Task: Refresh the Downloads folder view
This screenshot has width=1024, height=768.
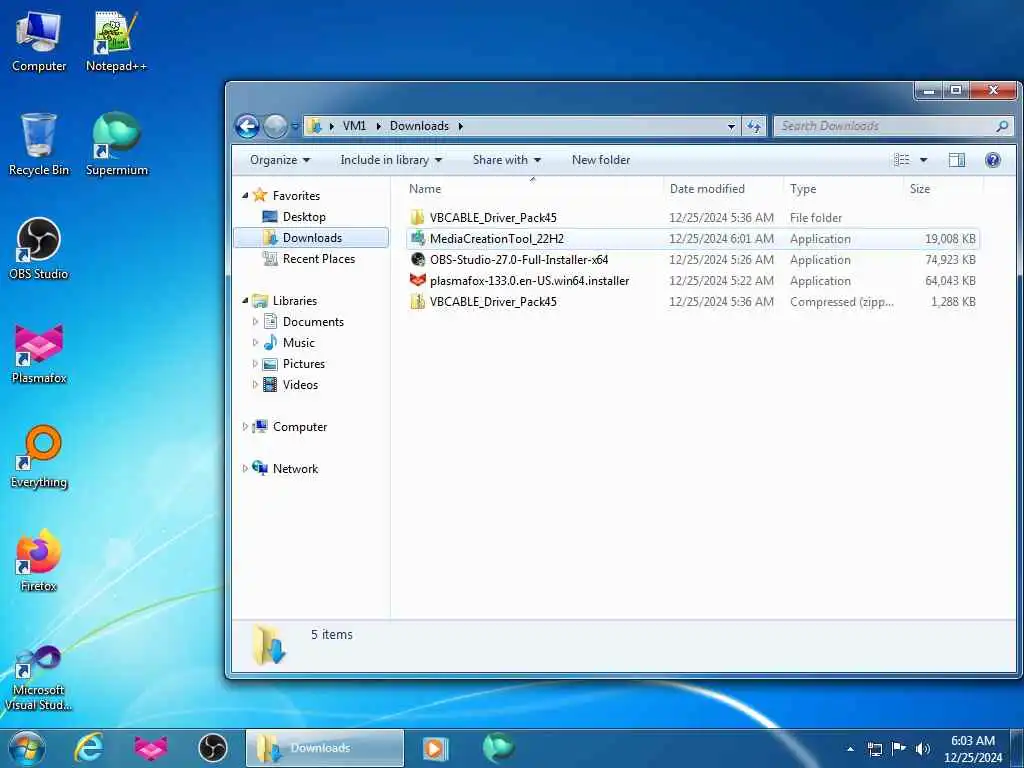Action: click(x=754, y=126)
